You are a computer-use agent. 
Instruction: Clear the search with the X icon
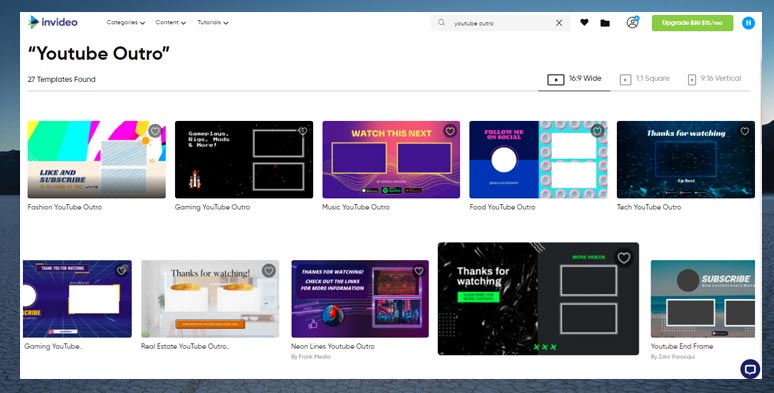tap(559, 23)
